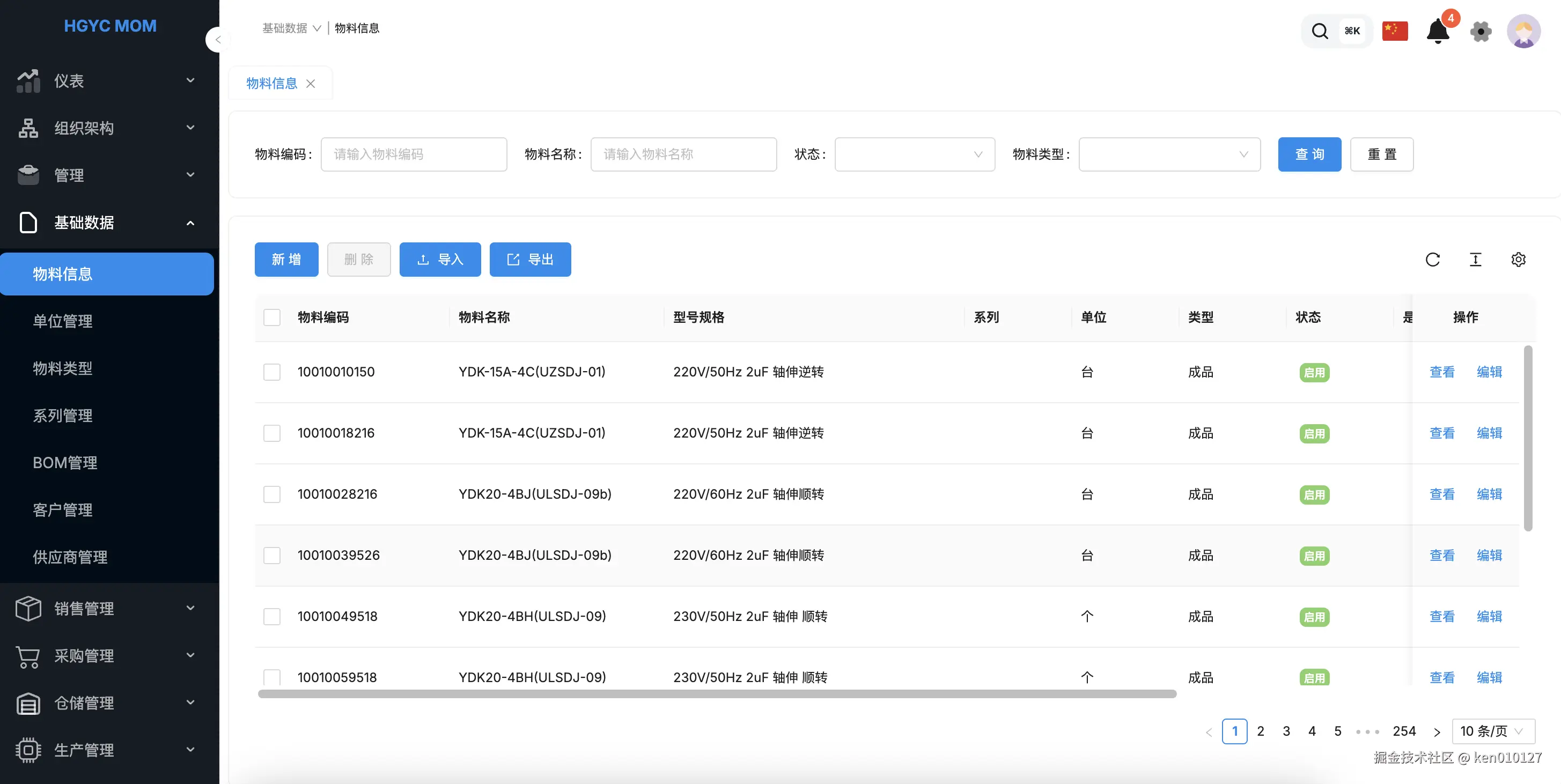Open the top-bar search icon
Screen dimensions: 1561x784
(x=1319, y=31)
